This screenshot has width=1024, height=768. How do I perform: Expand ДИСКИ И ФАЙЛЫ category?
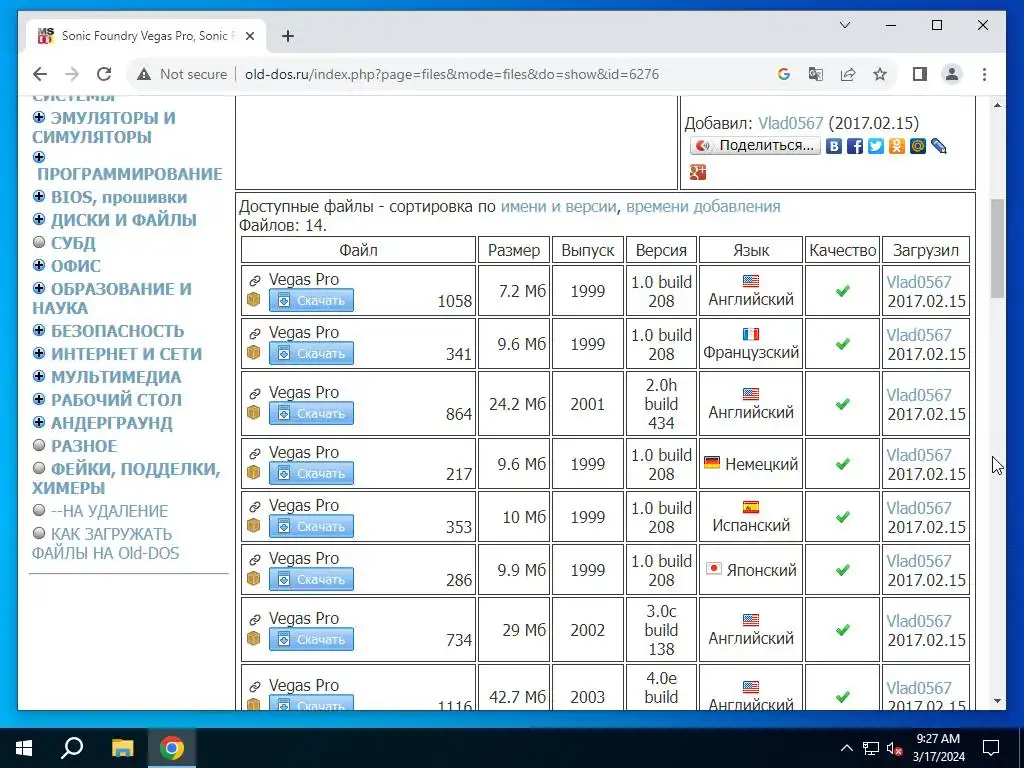(39, 219)
